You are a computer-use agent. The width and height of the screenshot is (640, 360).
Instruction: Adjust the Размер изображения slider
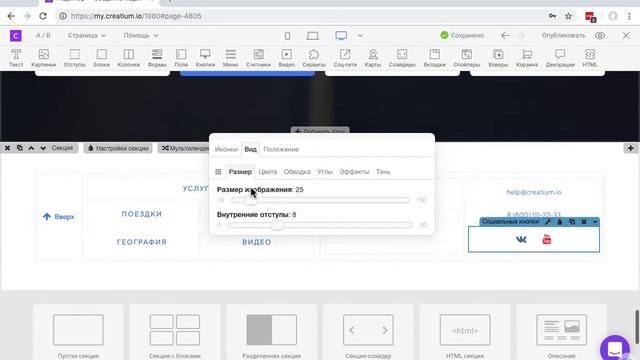[x=320, y=200]
